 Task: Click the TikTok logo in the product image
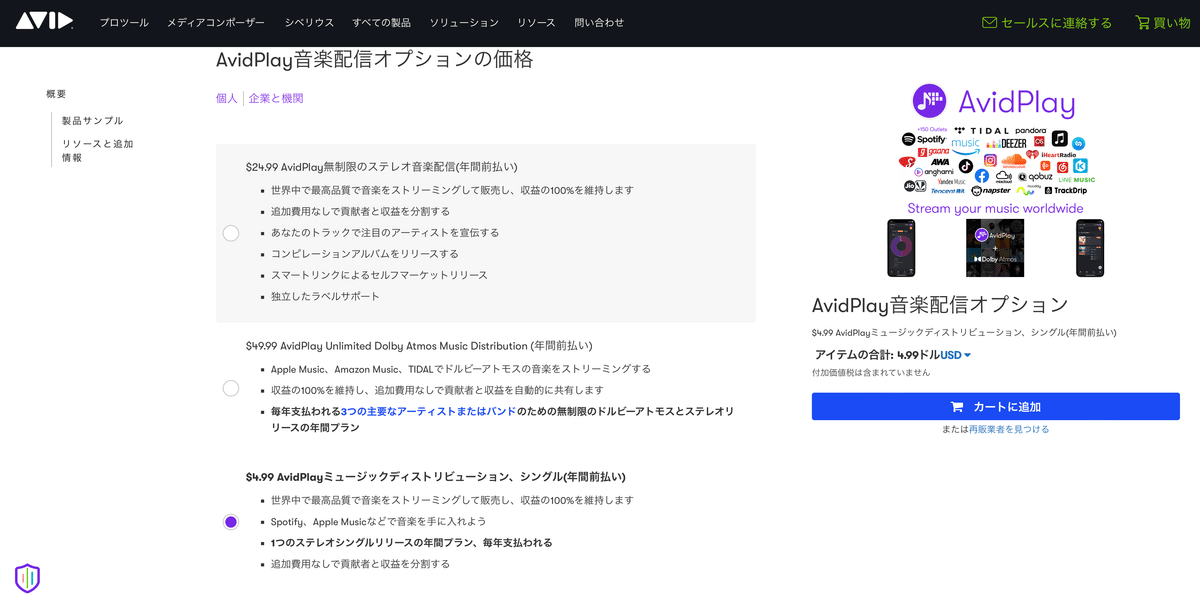pos(966,166)
